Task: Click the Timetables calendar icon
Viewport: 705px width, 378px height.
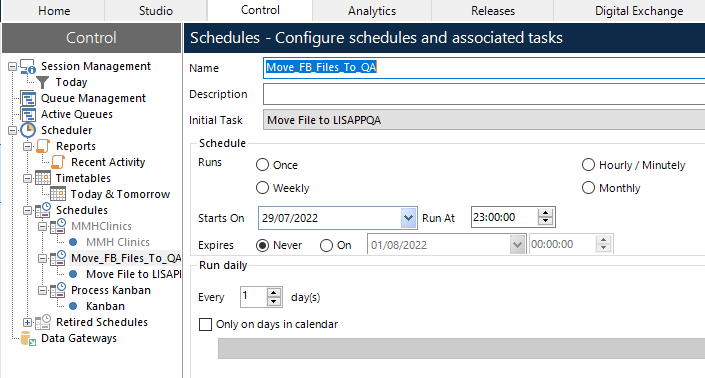Action: click(x=43, y=178)
